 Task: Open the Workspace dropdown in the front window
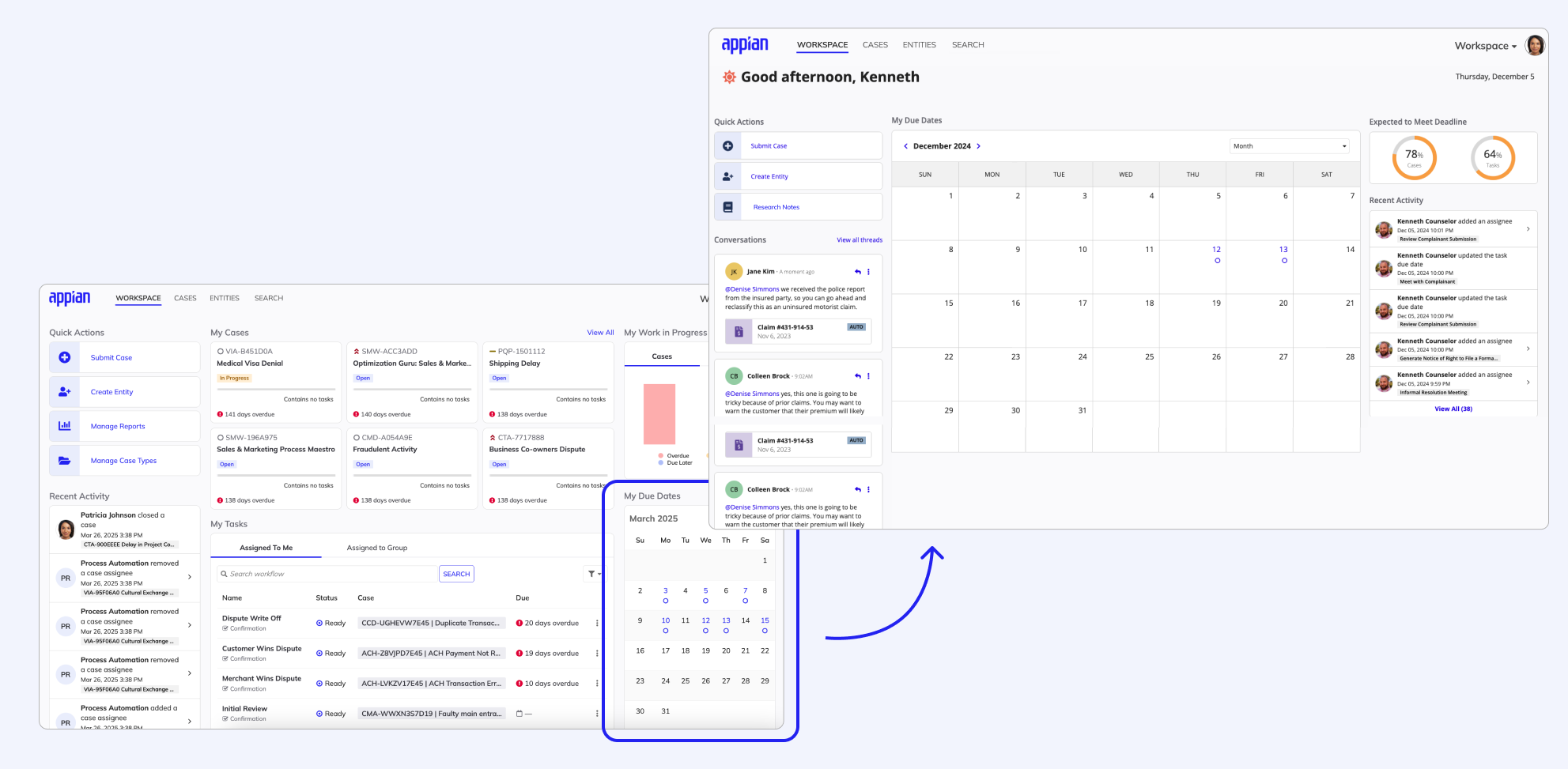tap(1485, 46)
